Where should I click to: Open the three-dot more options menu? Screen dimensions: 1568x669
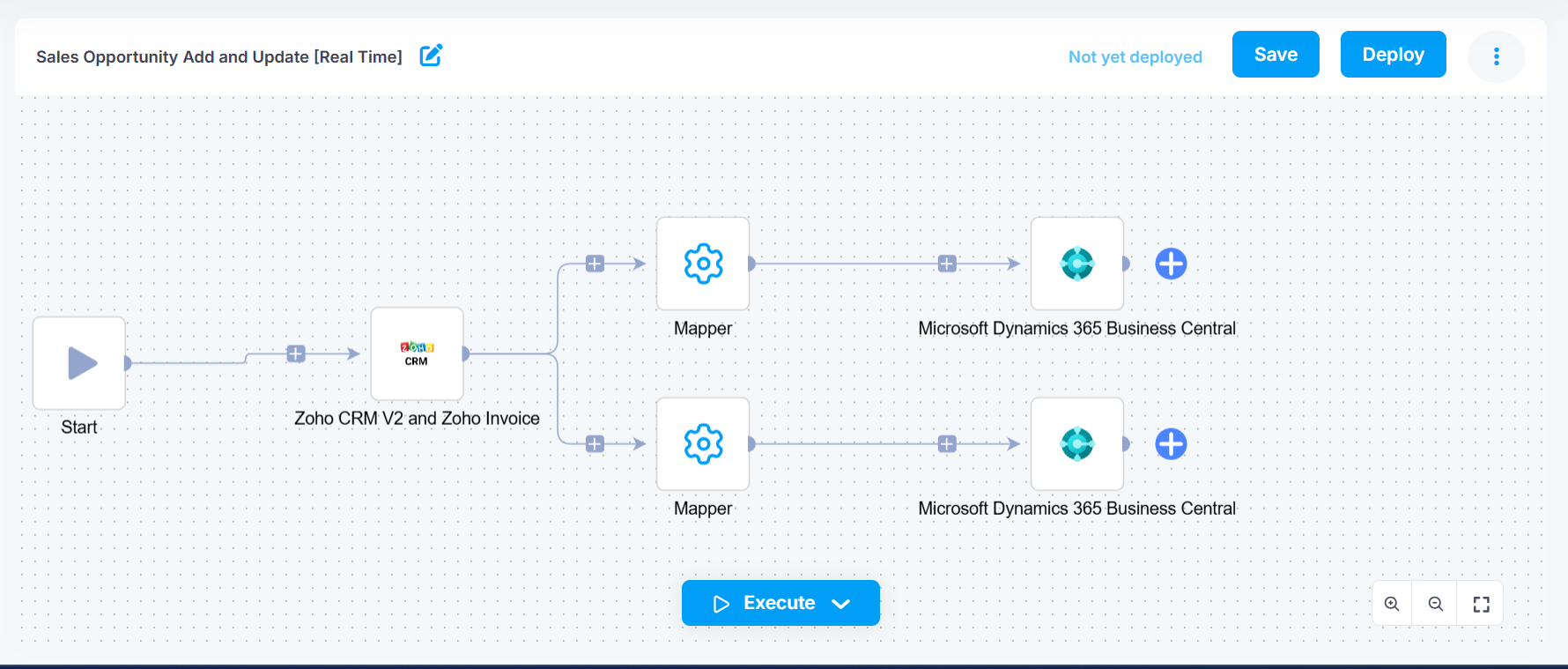[x=1496, y=56]
